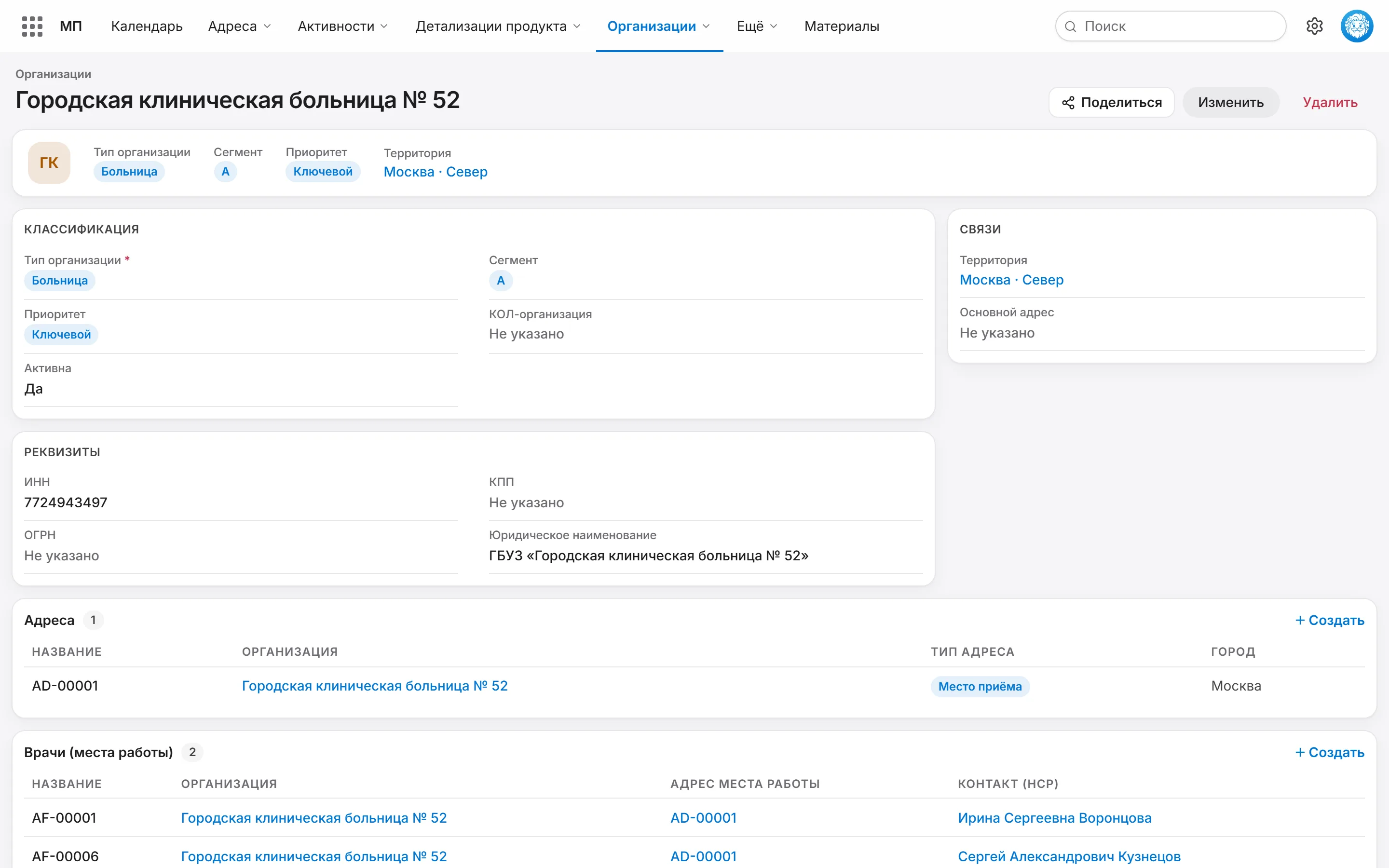This screenshot has height=868, width=1389.
Task: Create a new address via + Создать
Action: [1329, 621]
